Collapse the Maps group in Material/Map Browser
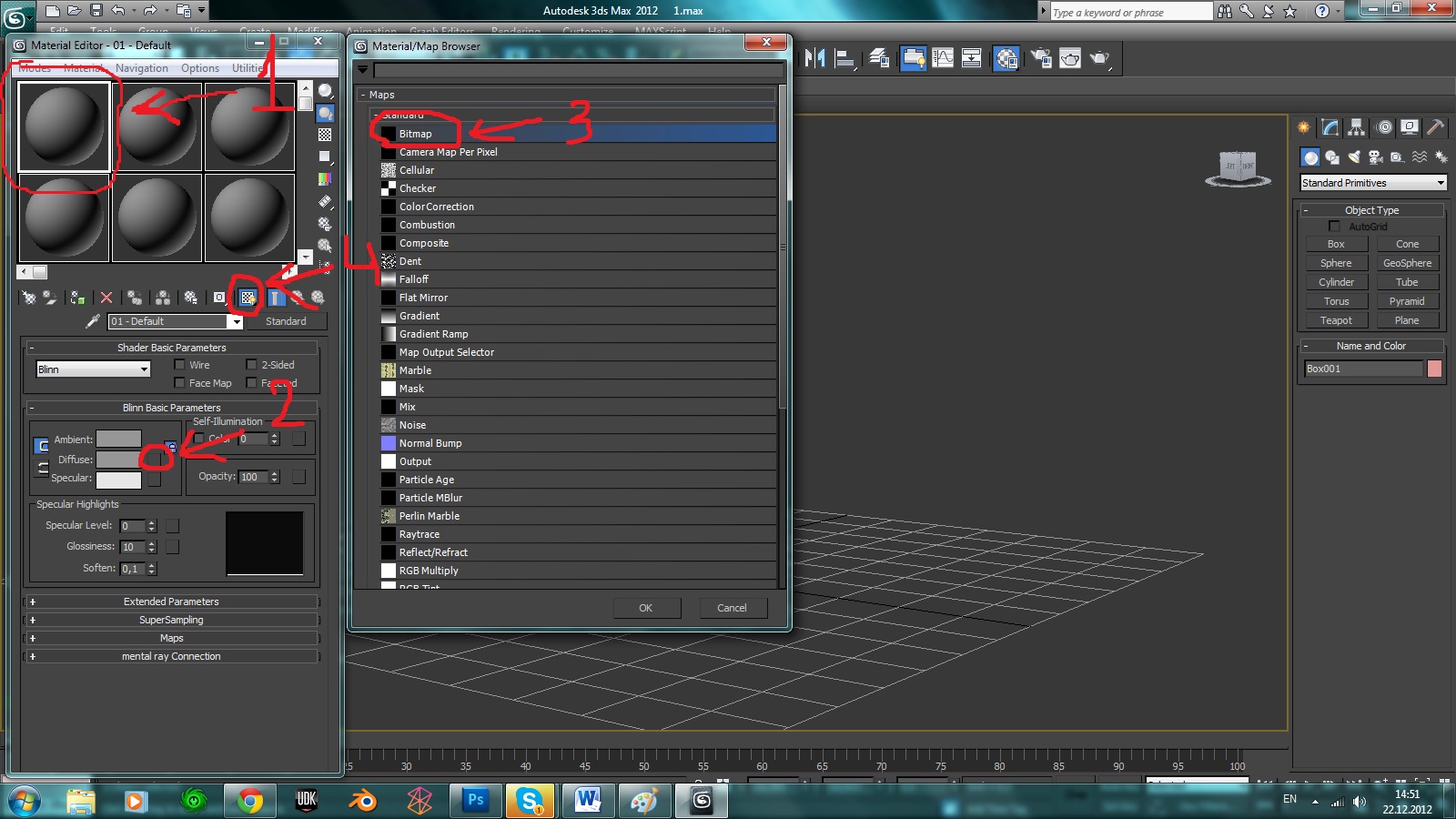The height and width of the screenshot is (819, 1456). [363, 95]
